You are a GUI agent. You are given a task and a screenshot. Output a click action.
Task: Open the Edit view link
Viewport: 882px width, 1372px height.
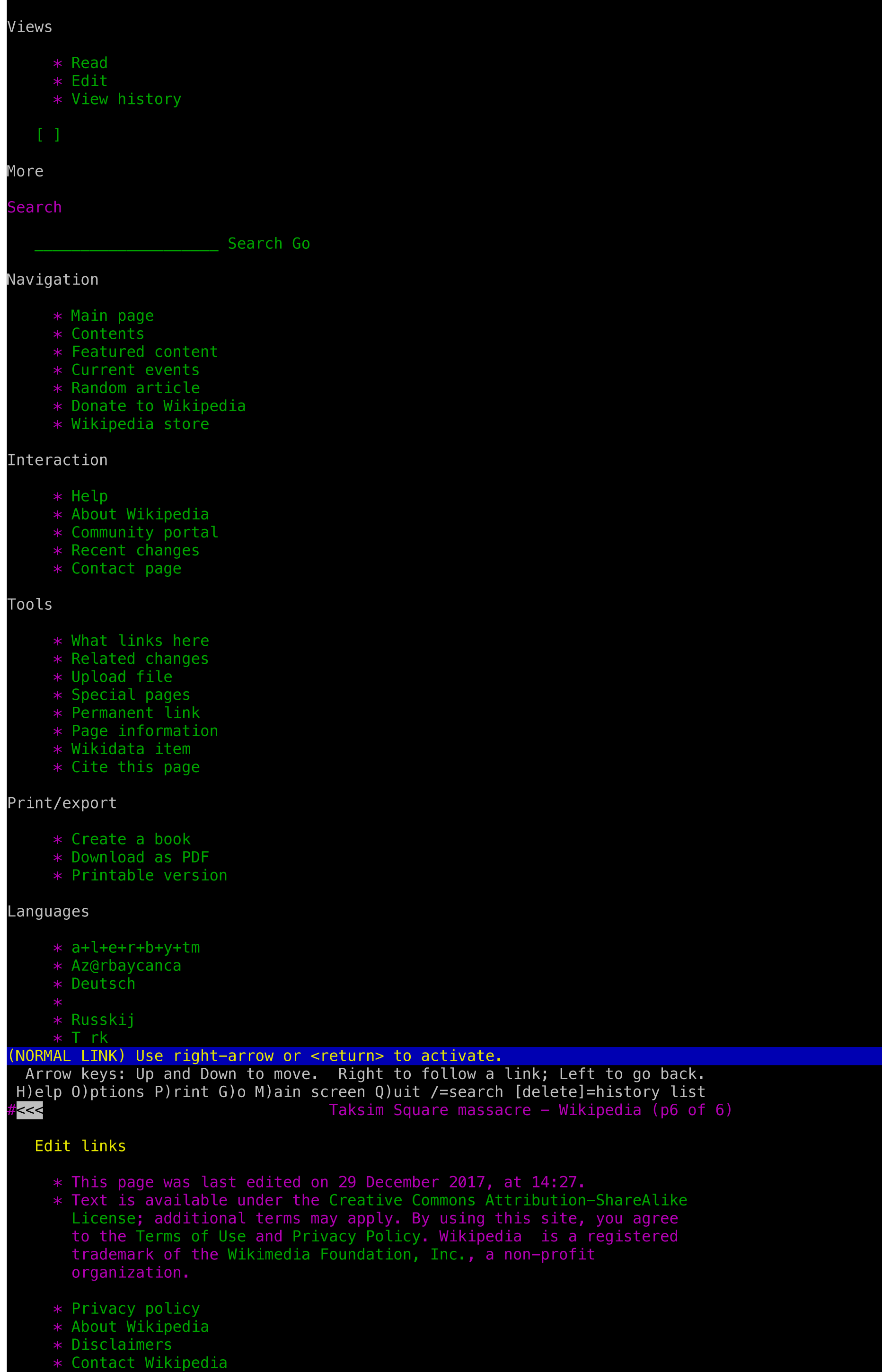point(89,81)
